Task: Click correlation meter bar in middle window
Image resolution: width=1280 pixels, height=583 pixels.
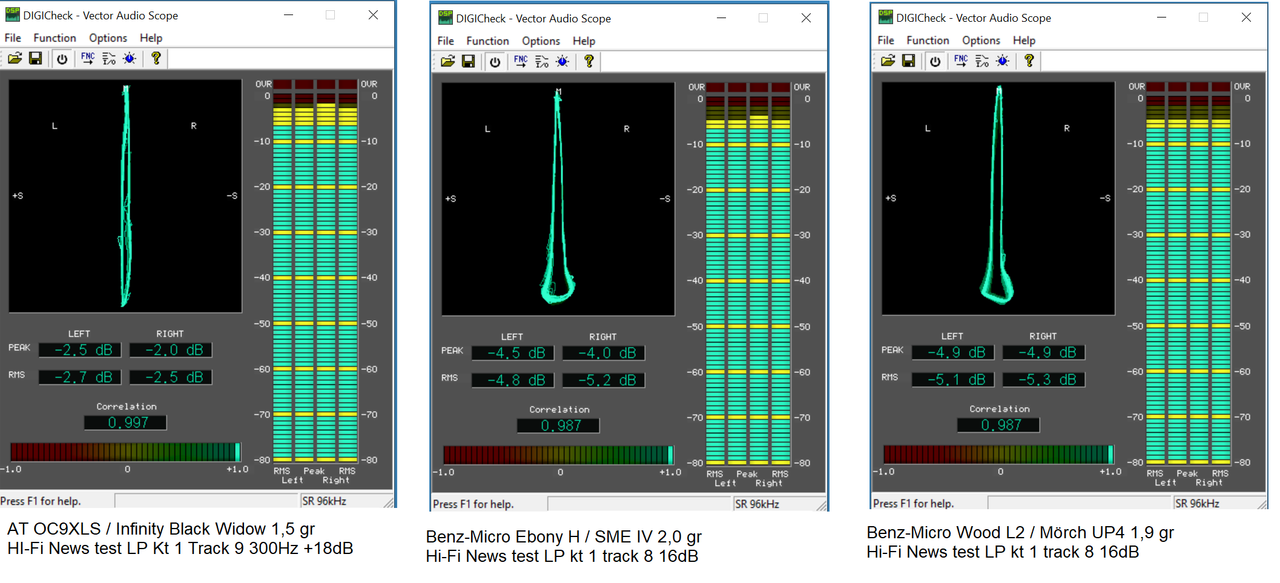Action: [559, 455]
